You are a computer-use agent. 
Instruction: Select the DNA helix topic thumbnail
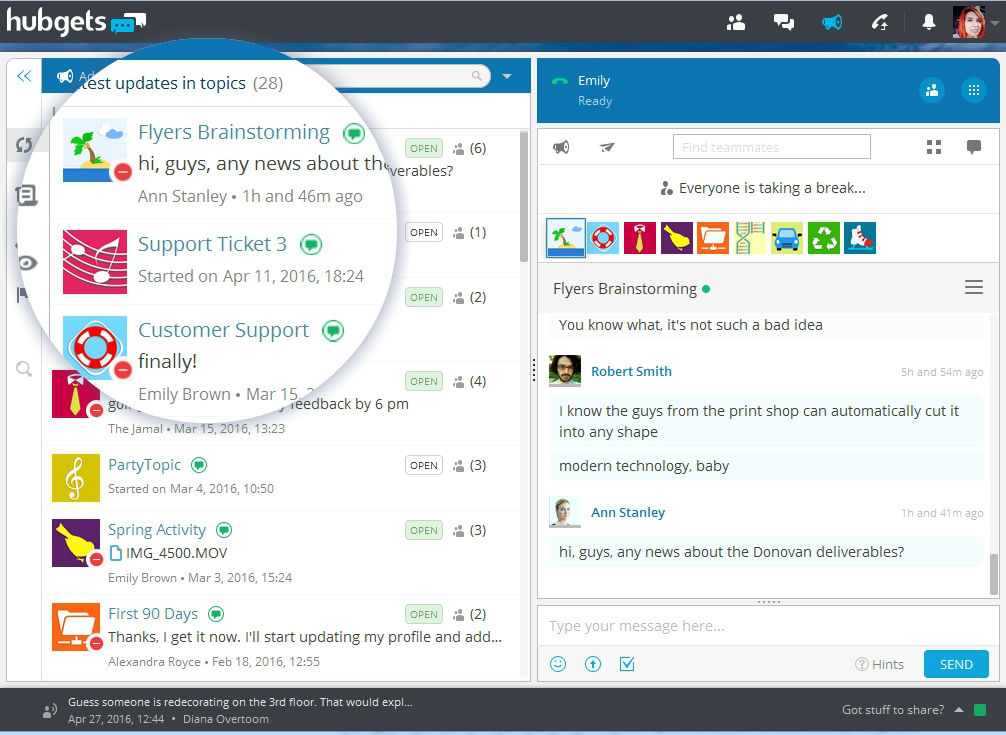point(750,238)
